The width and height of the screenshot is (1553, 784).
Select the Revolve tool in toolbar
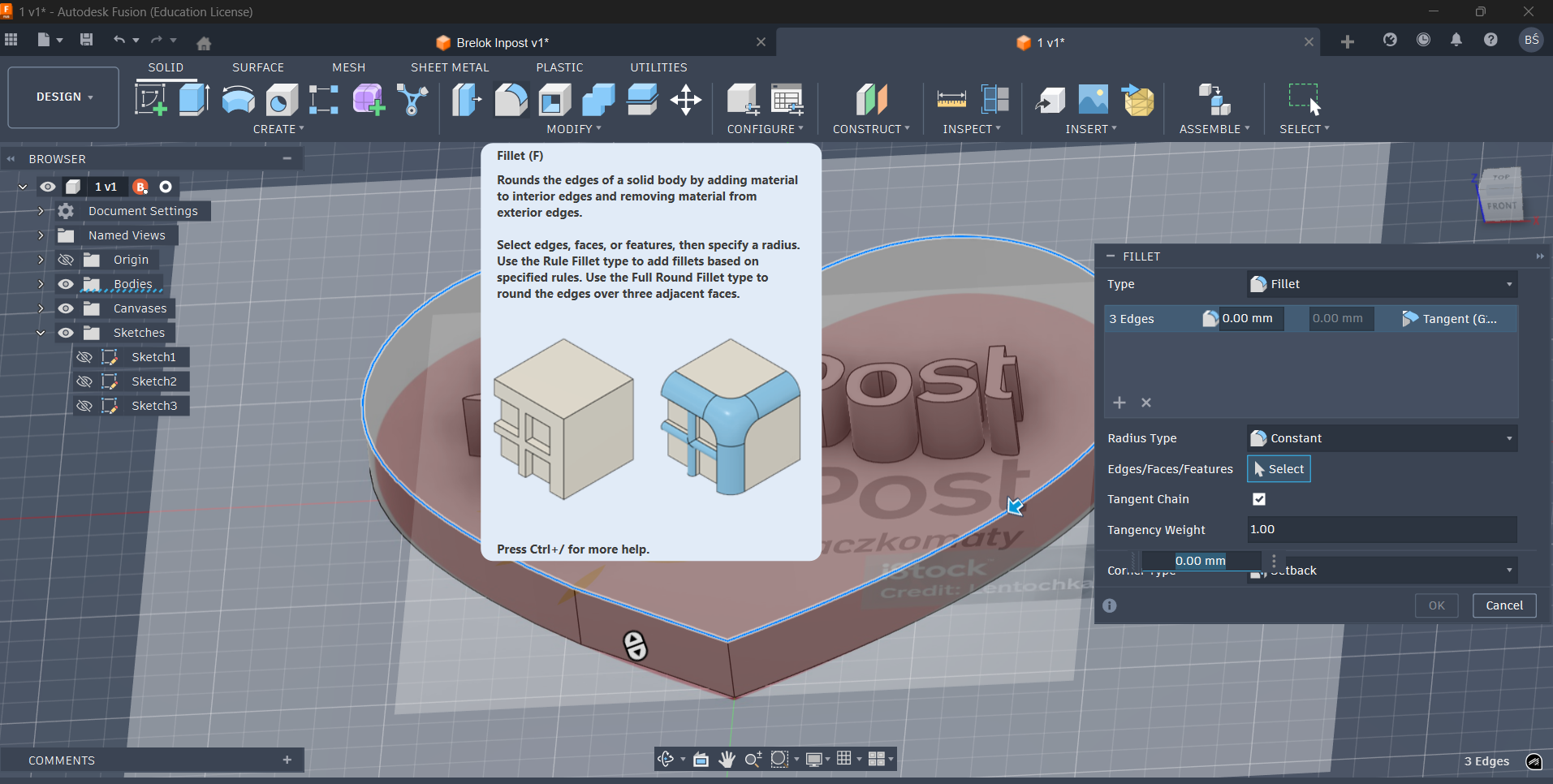(238, 100)
